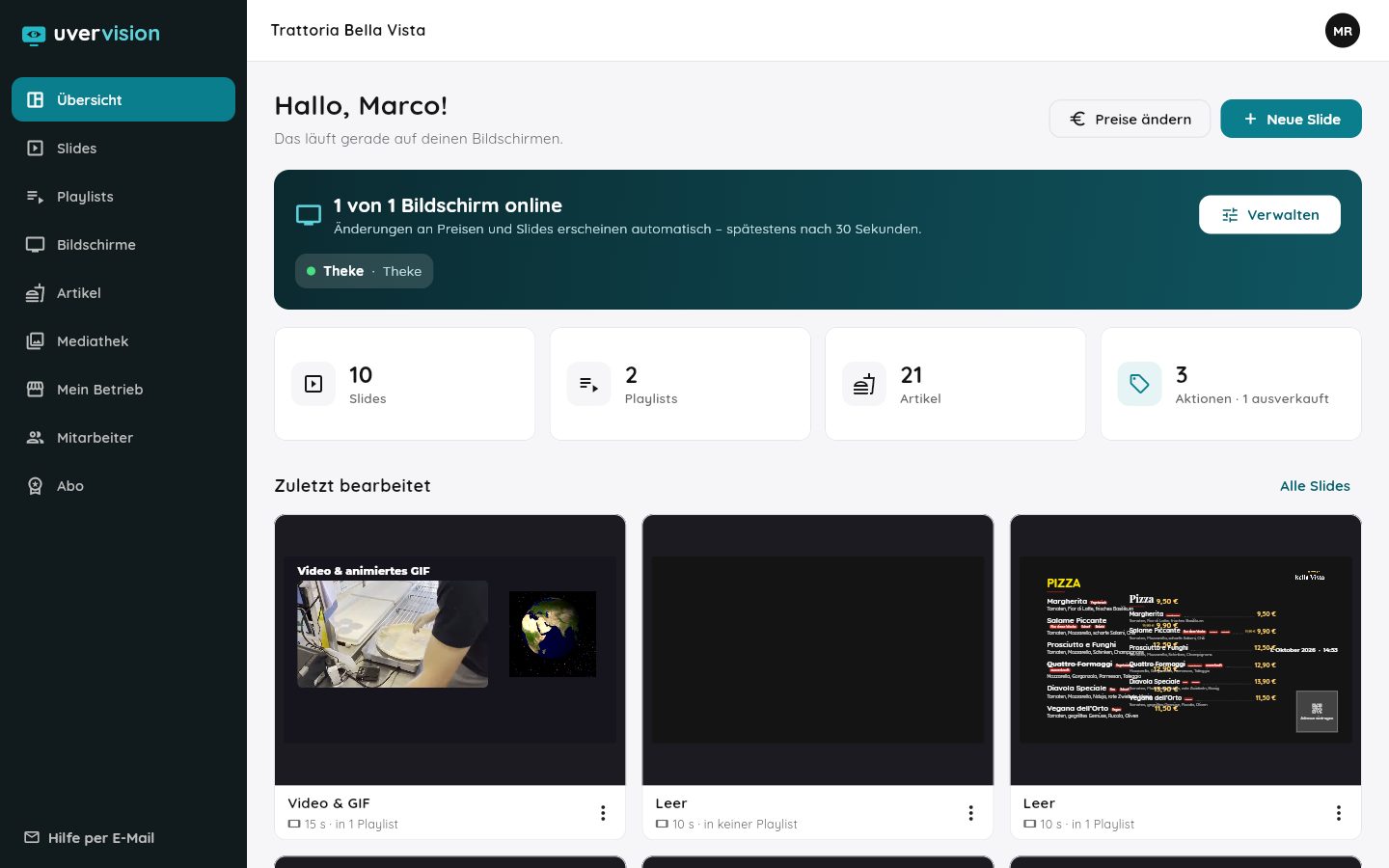Open the MR user avatar menu
1389x868 pixels.
pyautogui.click(x=1343, y=31)
